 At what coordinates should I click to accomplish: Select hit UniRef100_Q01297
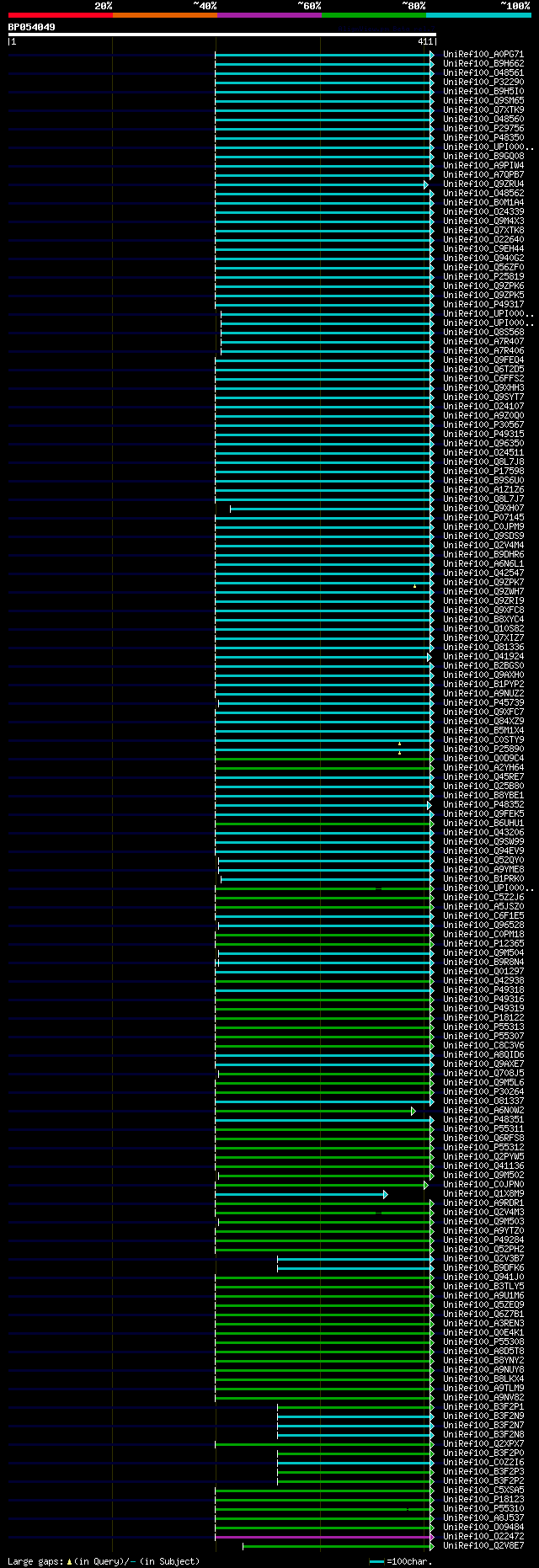click(x=483, y=972)
